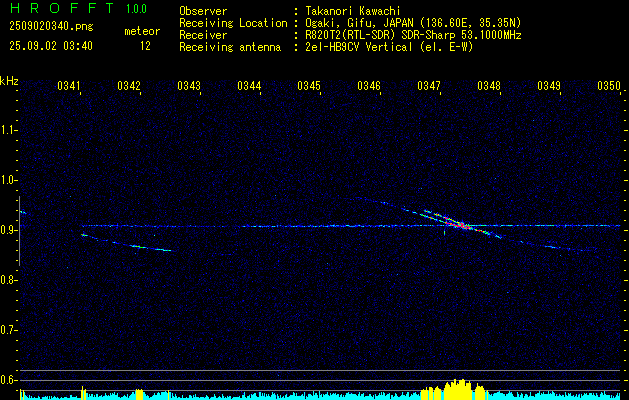Click the 0345 time axis marker

coord(308,85)
